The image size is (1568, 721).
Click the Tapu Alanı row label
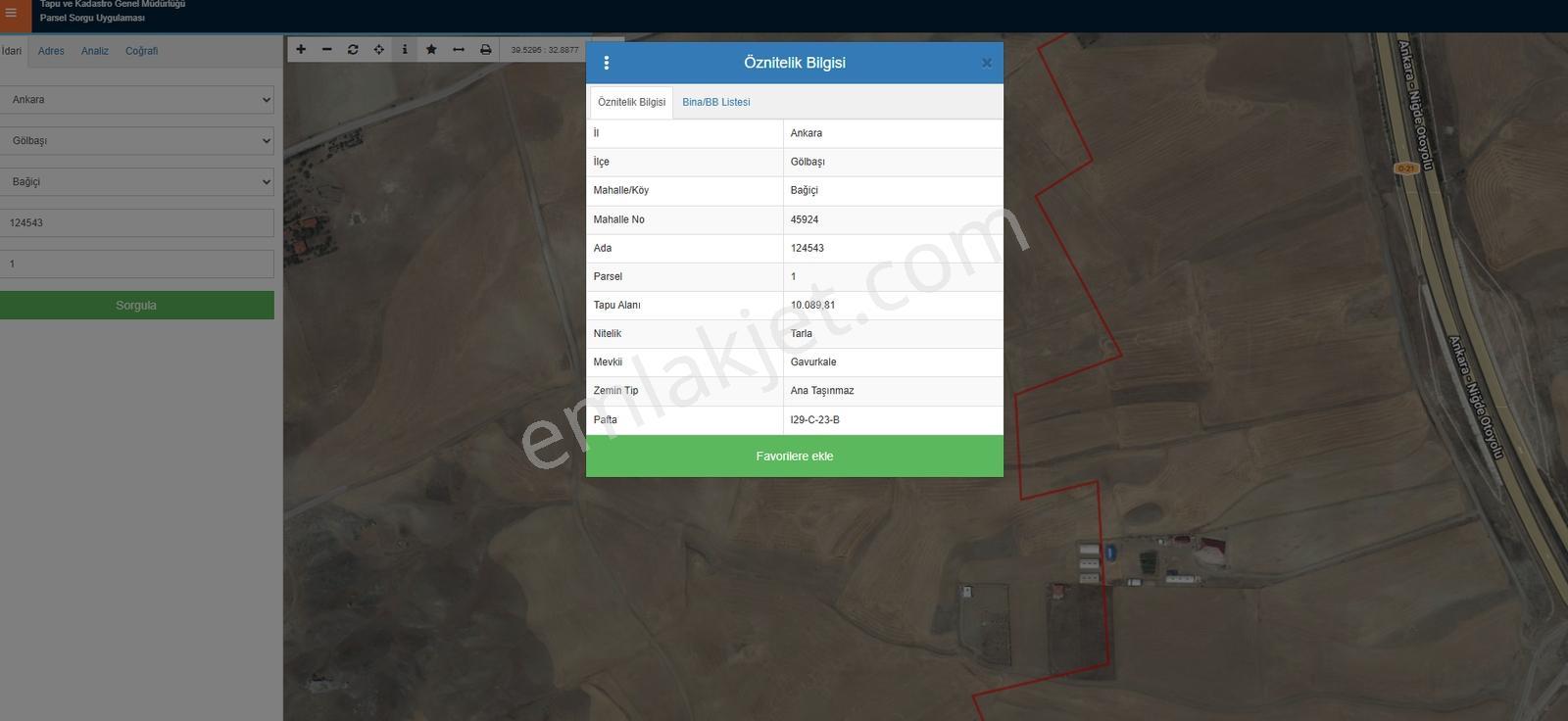(616, 305)
